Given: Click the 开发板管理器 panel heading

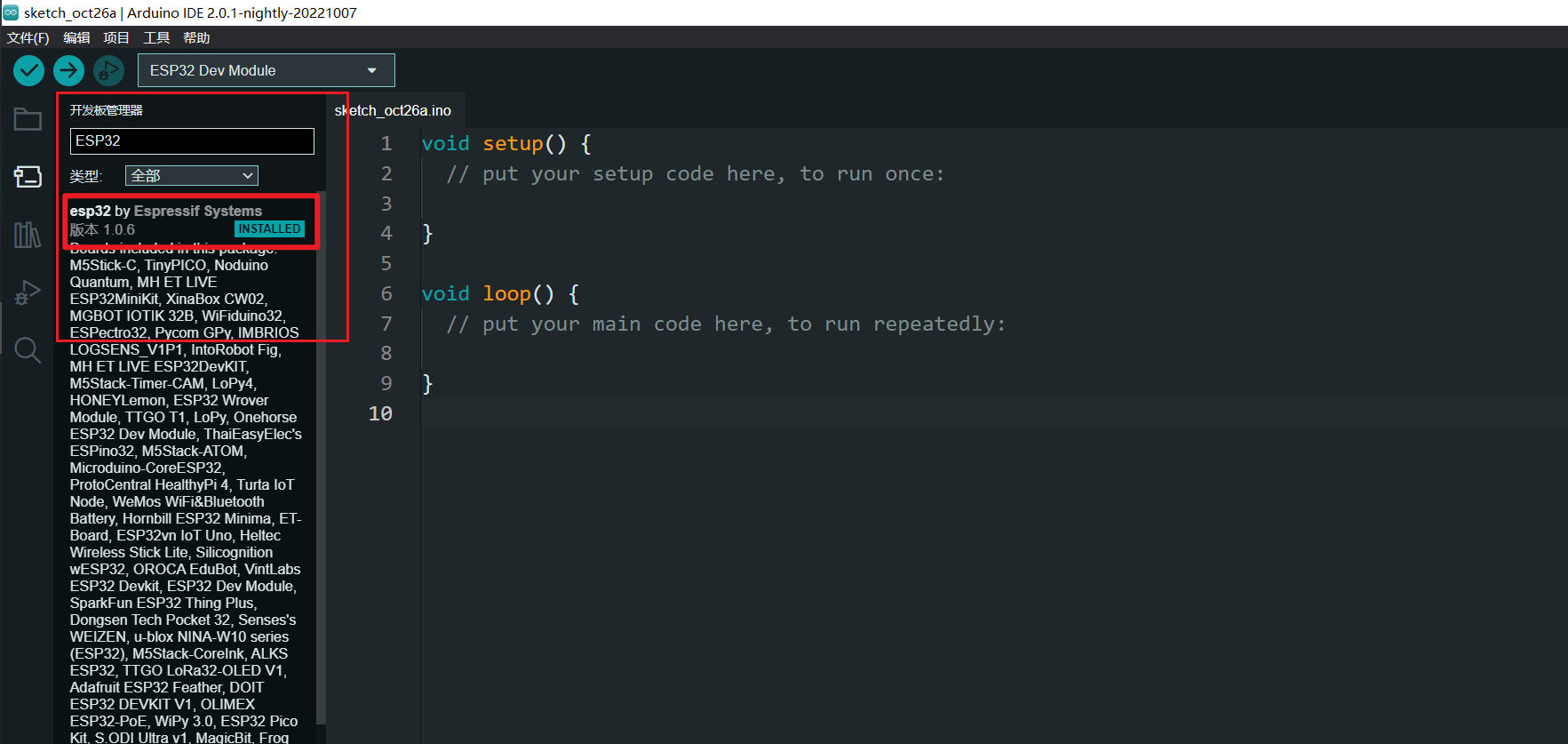Looking at the screenshot, I should (107, 110).
